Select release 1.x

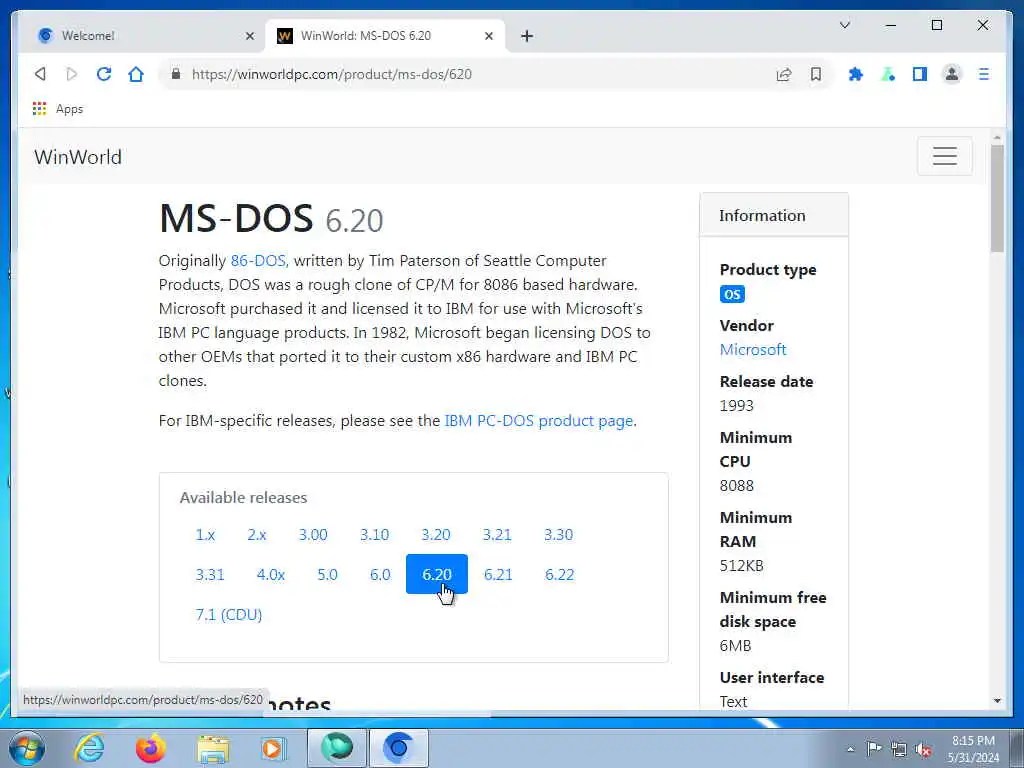click(x=205, y=534)
